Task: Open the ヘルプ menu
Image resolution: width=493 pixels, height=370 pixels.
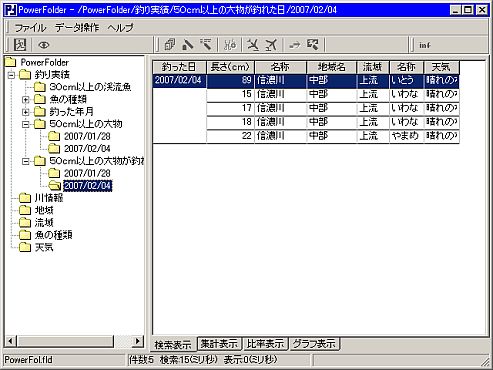Action: coord(120,28)
